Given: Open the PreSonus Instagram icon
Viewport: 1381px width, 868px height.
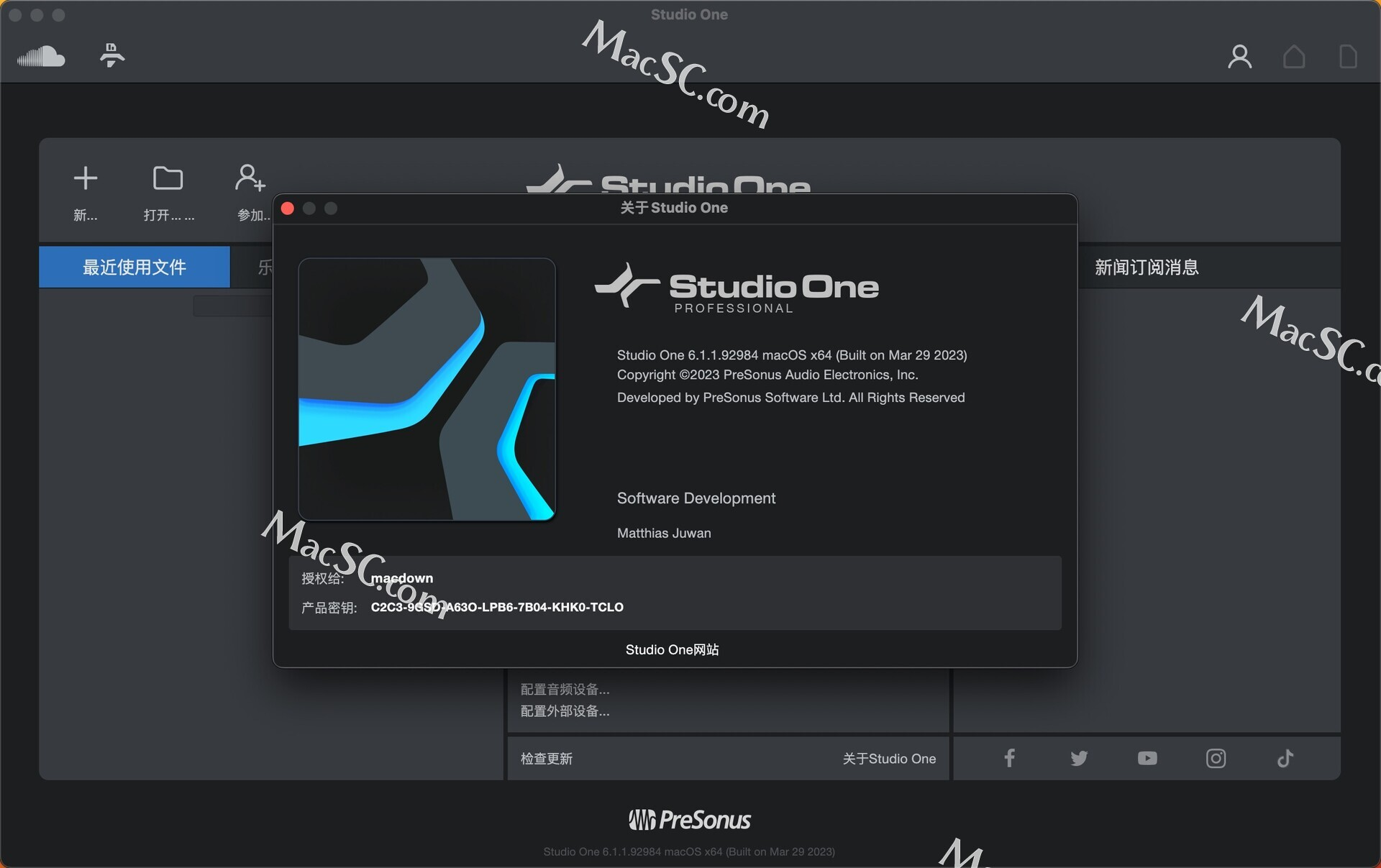Looking at the screenshot, I should tap(1216, 758).
